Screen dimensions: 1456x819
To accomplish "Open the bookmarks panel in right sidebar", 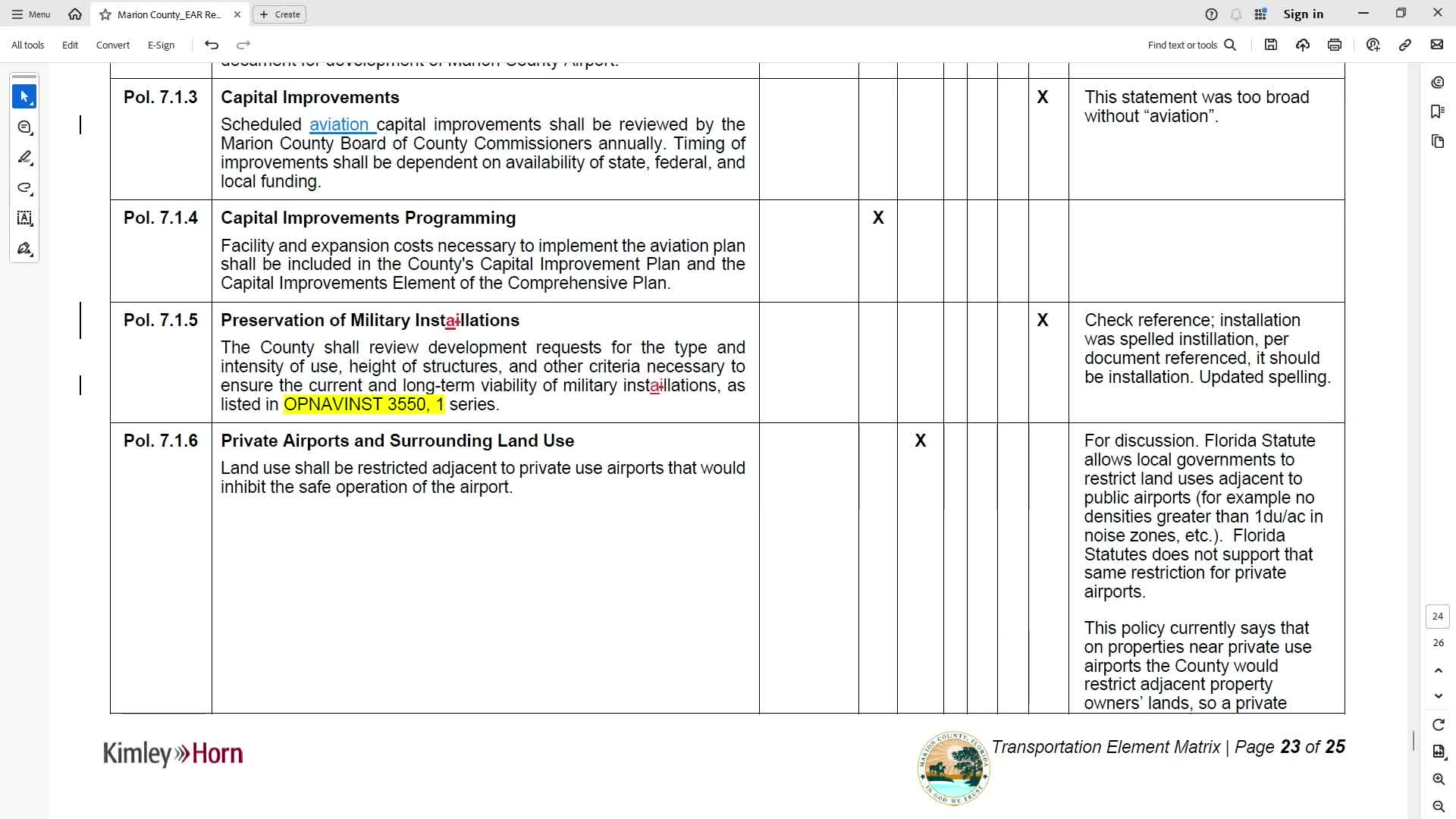I will (1438, 111).
